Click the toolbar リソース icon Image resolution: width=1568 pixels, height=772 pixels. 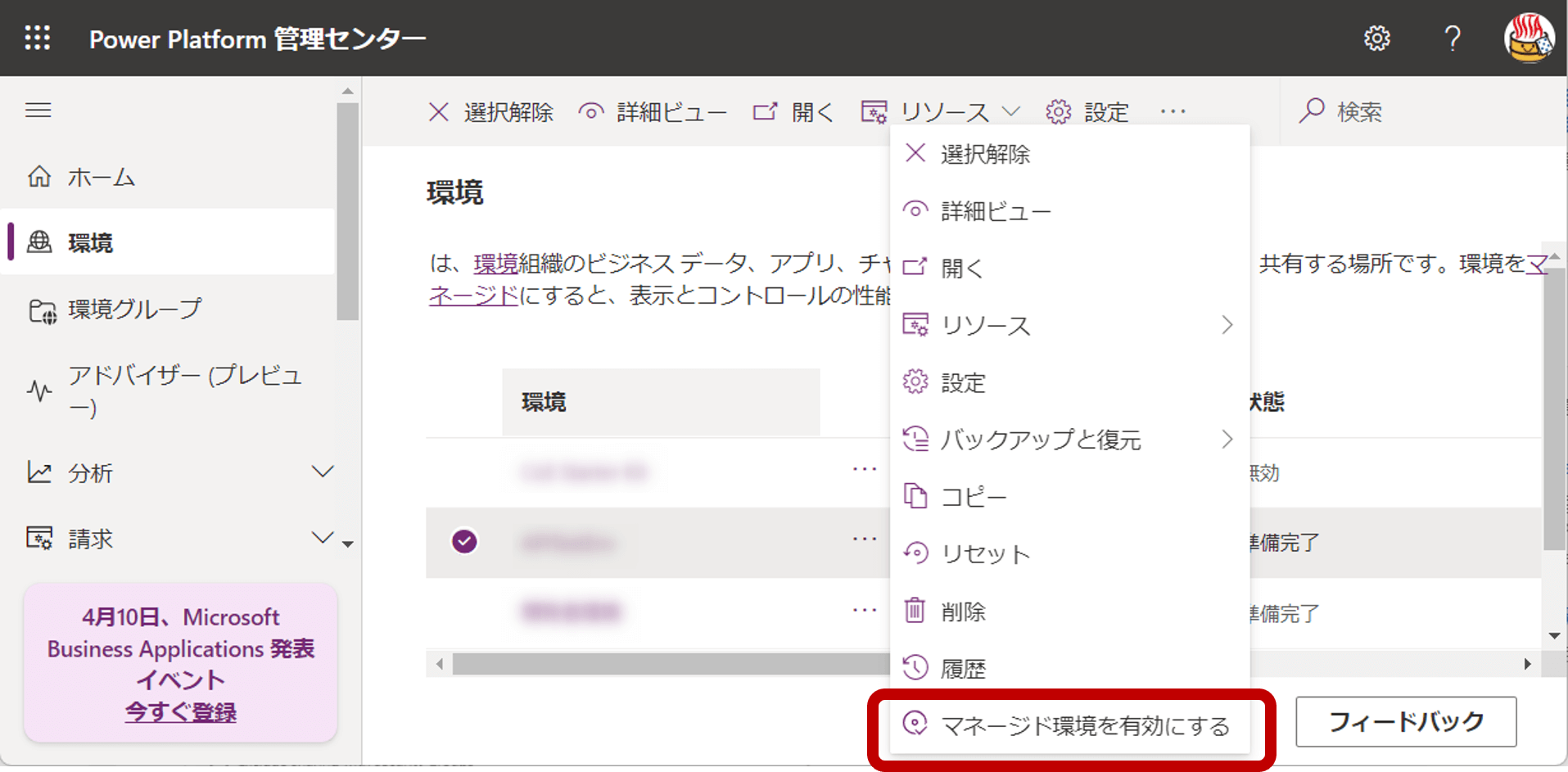click(x=874, y=111)
